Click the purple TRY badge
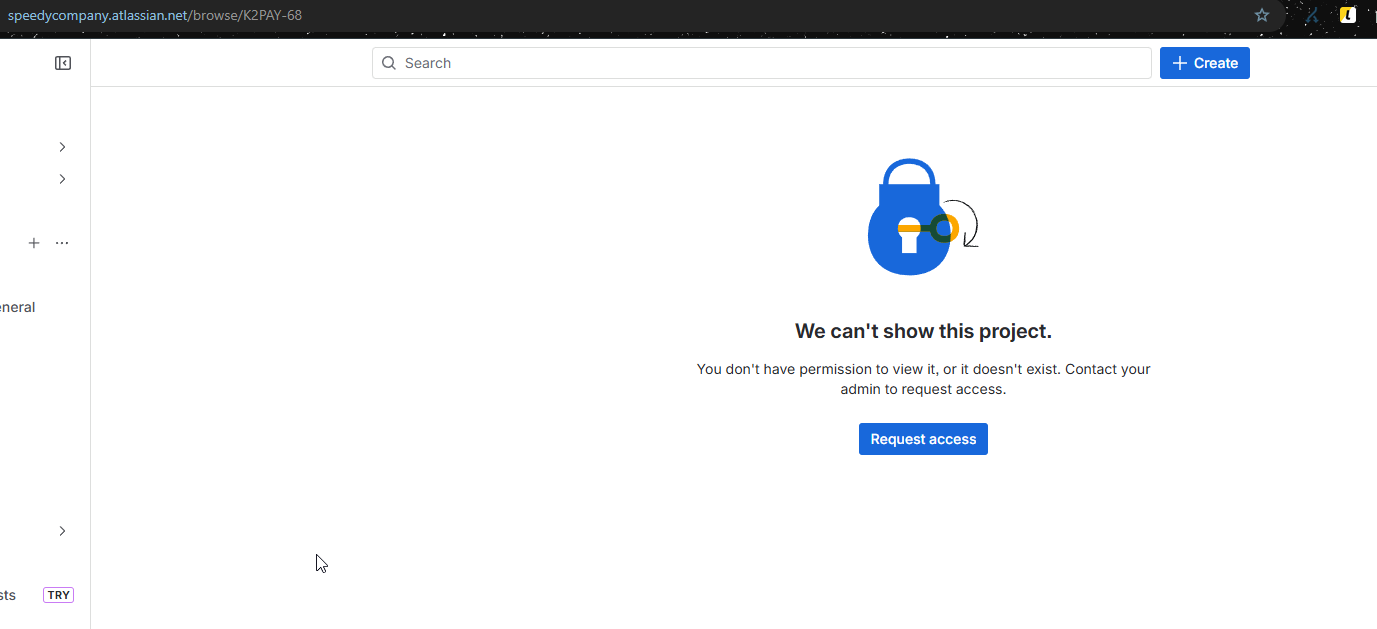This screenshot has height=629, width=1377. tap(58, 595)
